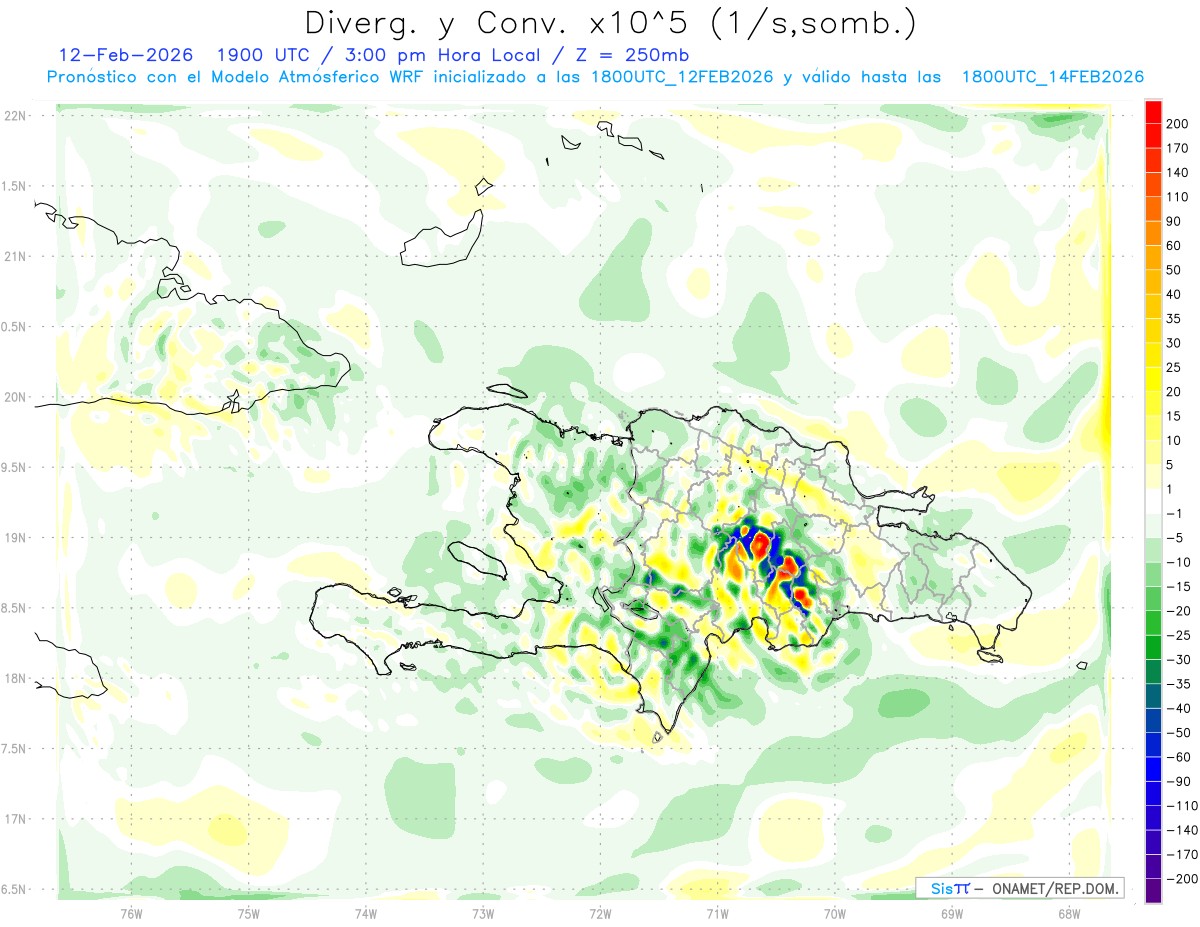Click the longitude label 76W
1200x927 pixels.
(x=131, y=913)
